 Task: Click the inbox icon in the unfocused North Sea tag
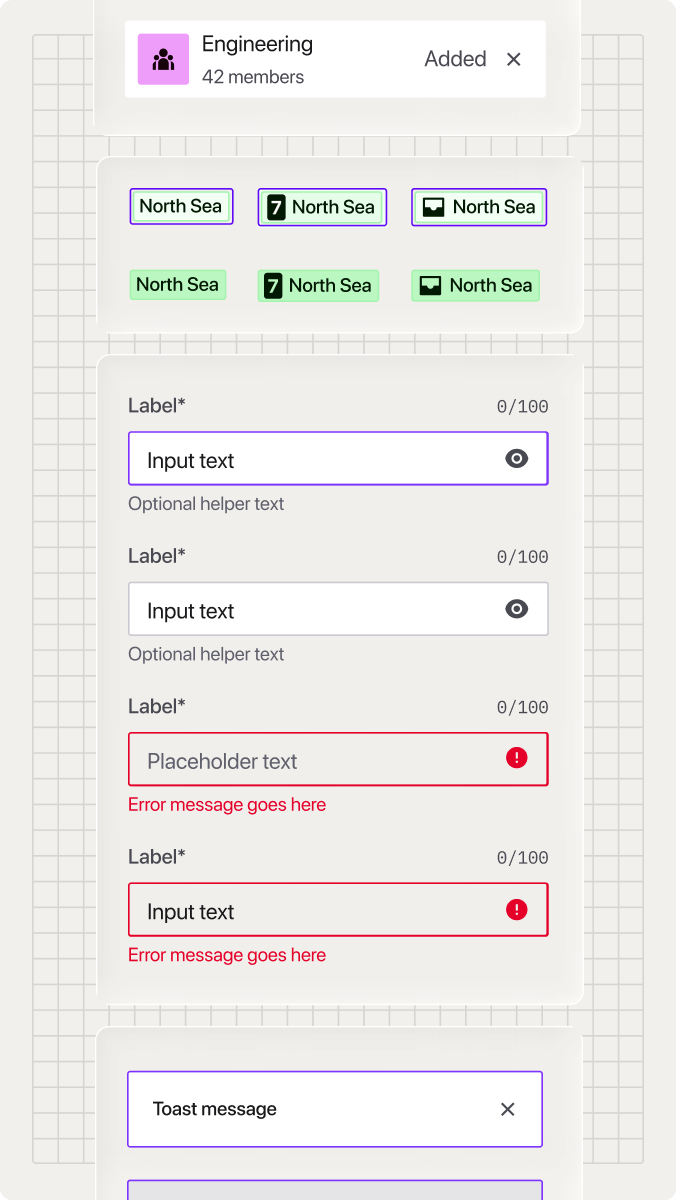coord(430,286)
